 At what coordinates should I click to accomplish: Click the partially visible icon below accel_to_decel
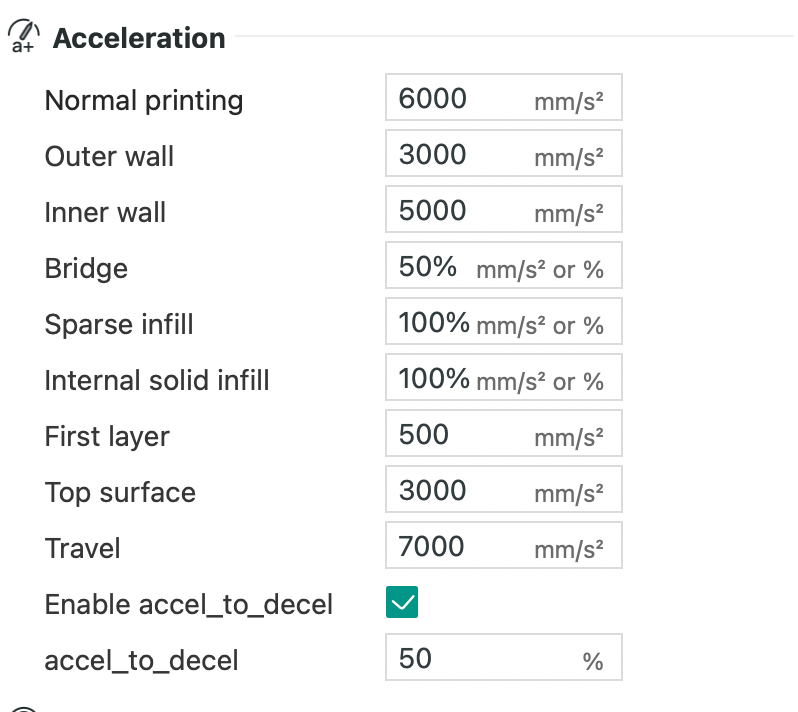pos(23,708)
